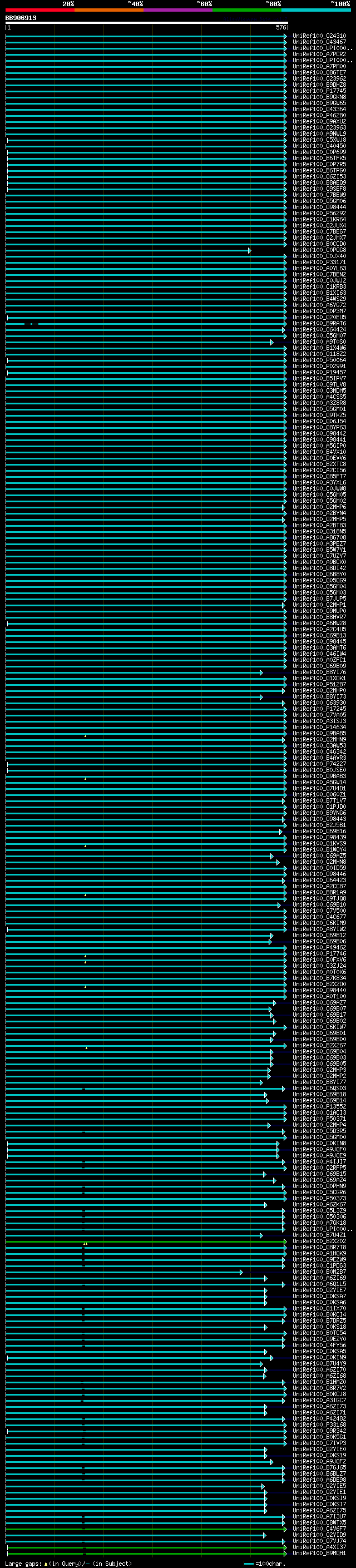Select hit label UniRef100_P46280
The image size is (356, 1568).
point(319,115)
